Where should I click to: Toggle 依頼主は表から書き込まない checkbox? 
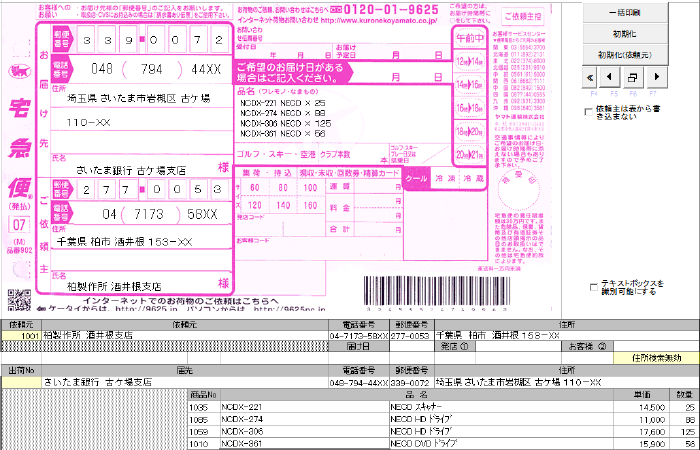[588, 112]
